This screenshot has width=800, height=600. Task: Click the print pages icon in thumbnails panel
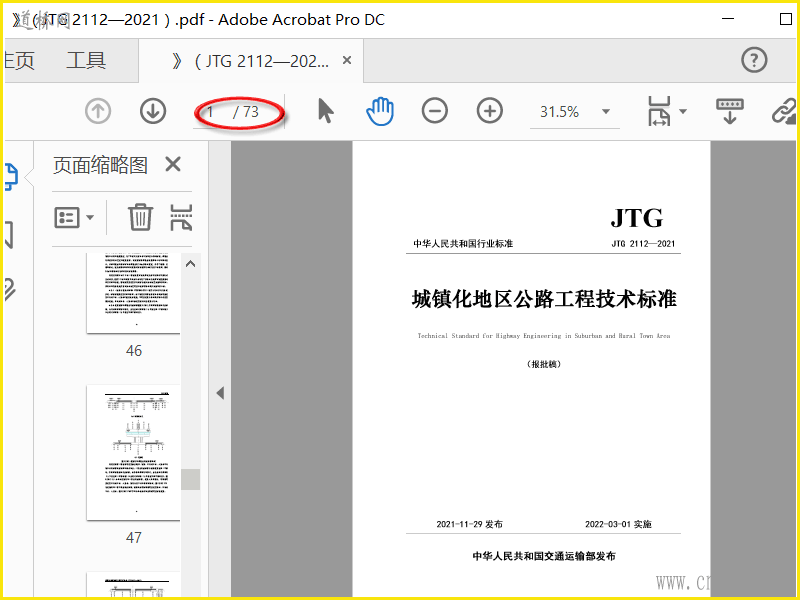tap(181, 217)
